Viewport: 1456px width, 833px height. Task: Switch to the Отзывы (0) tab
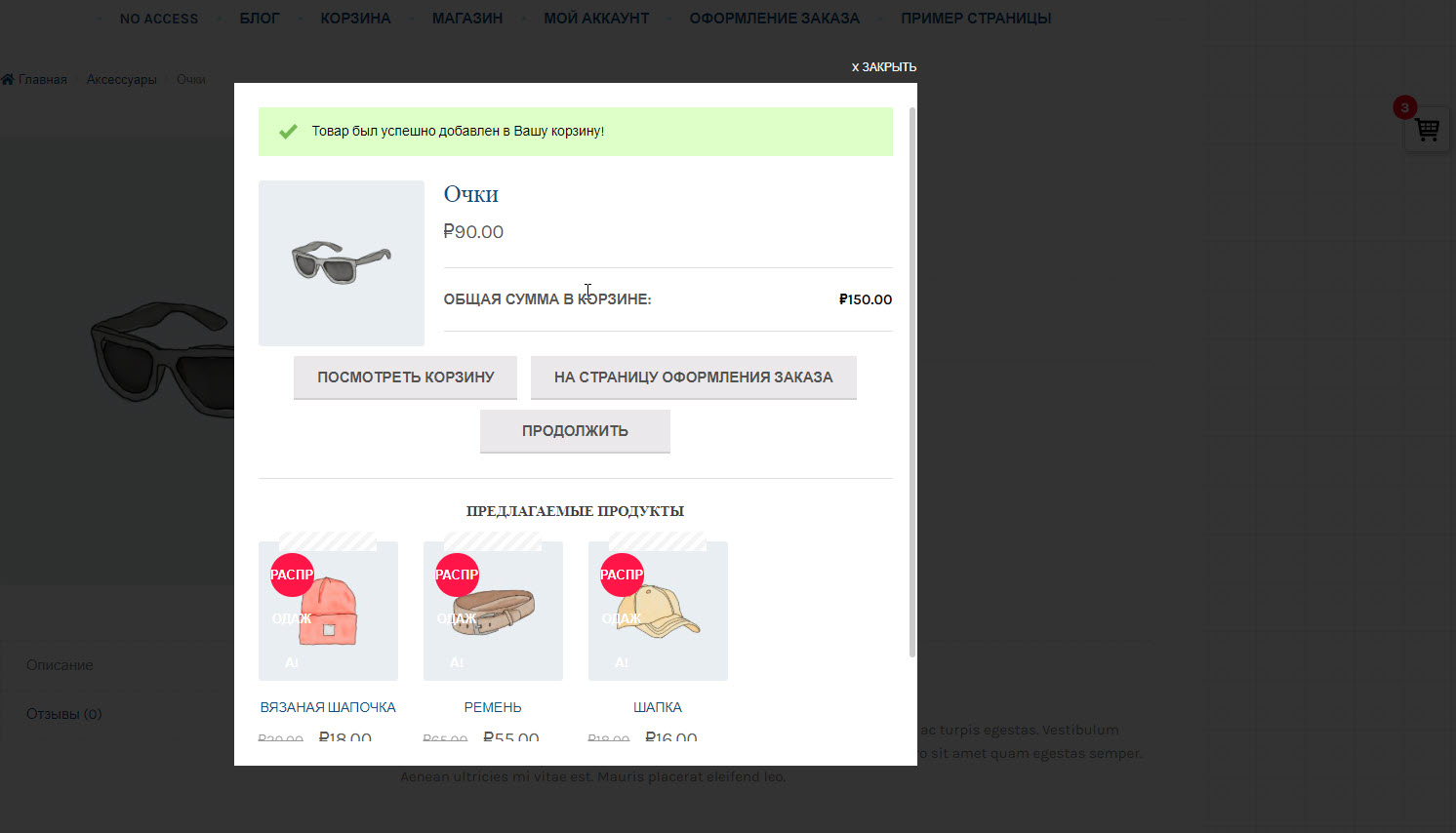click(64, 714)
